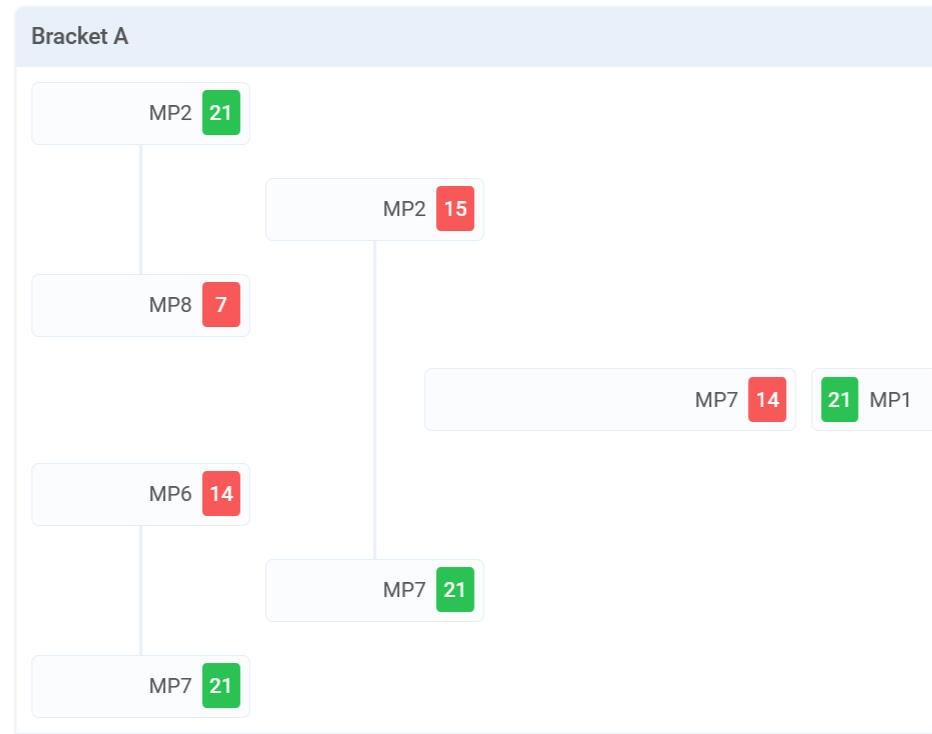Viewport: 932px width, 734px height.
Task: Click the Bracket A header title
Action: (80, 37)
